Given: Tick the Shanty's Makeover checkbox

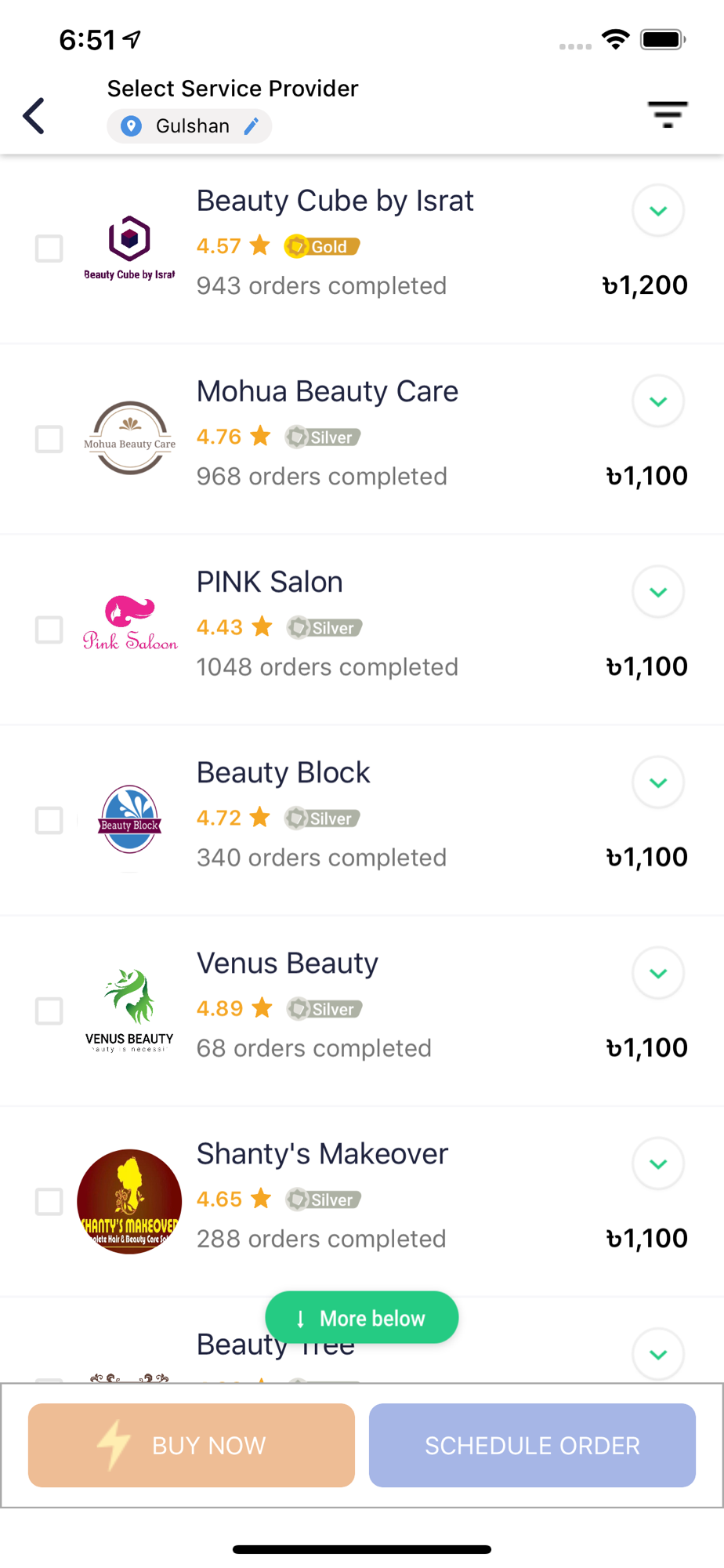Looking at the screenshot, I should 49,1201.
